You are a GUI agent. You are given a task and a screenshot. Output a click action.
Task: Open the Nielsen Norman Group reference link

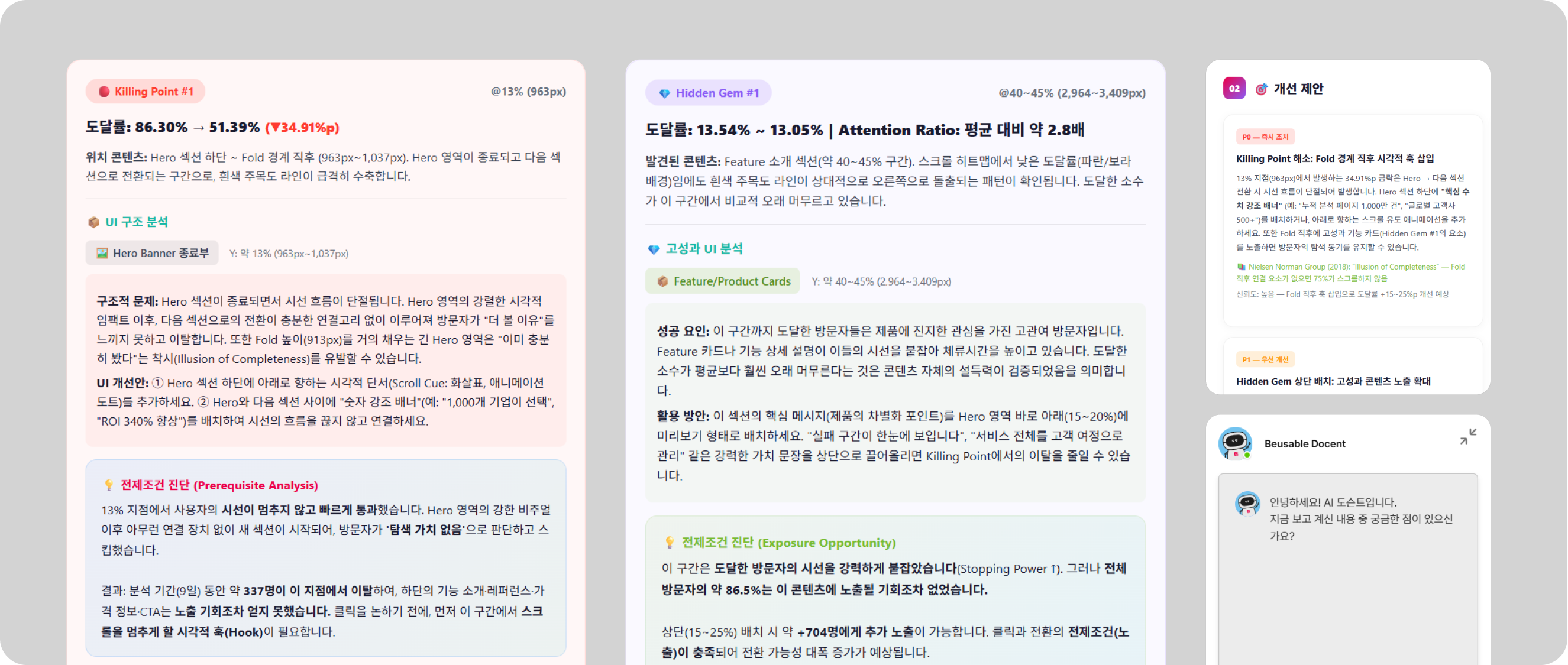pos(1350,273)
